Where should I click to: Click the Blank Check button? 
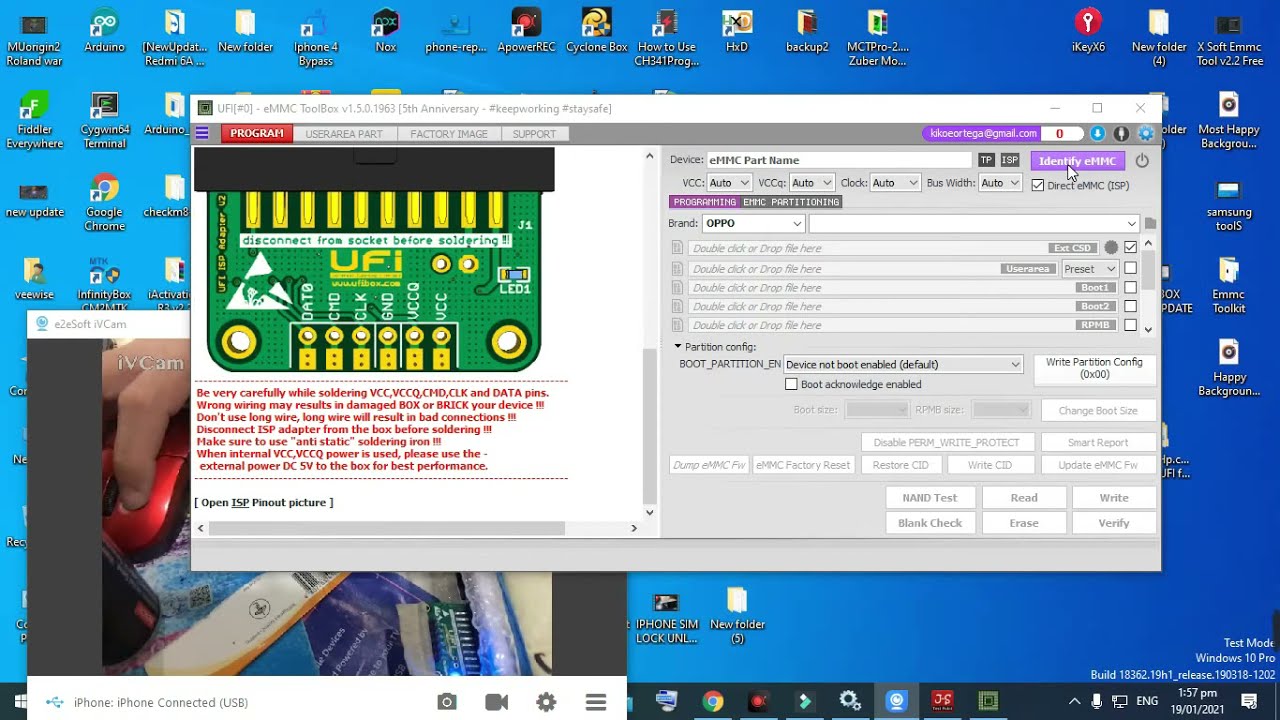coord(930,523)
